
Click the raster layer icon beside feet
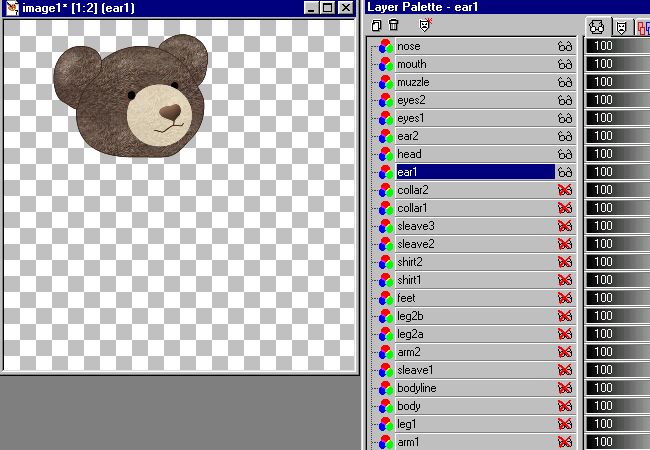tap(384, 298)
